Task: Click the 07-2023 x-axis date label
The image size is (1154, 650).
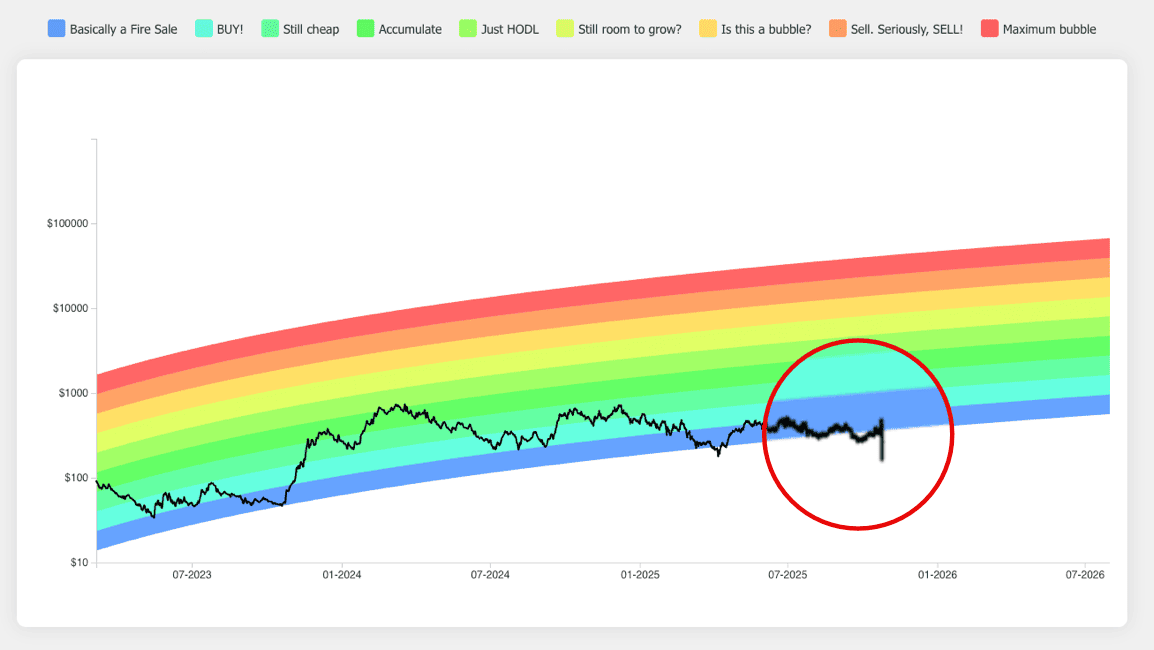Action: (x=192, y=575)
